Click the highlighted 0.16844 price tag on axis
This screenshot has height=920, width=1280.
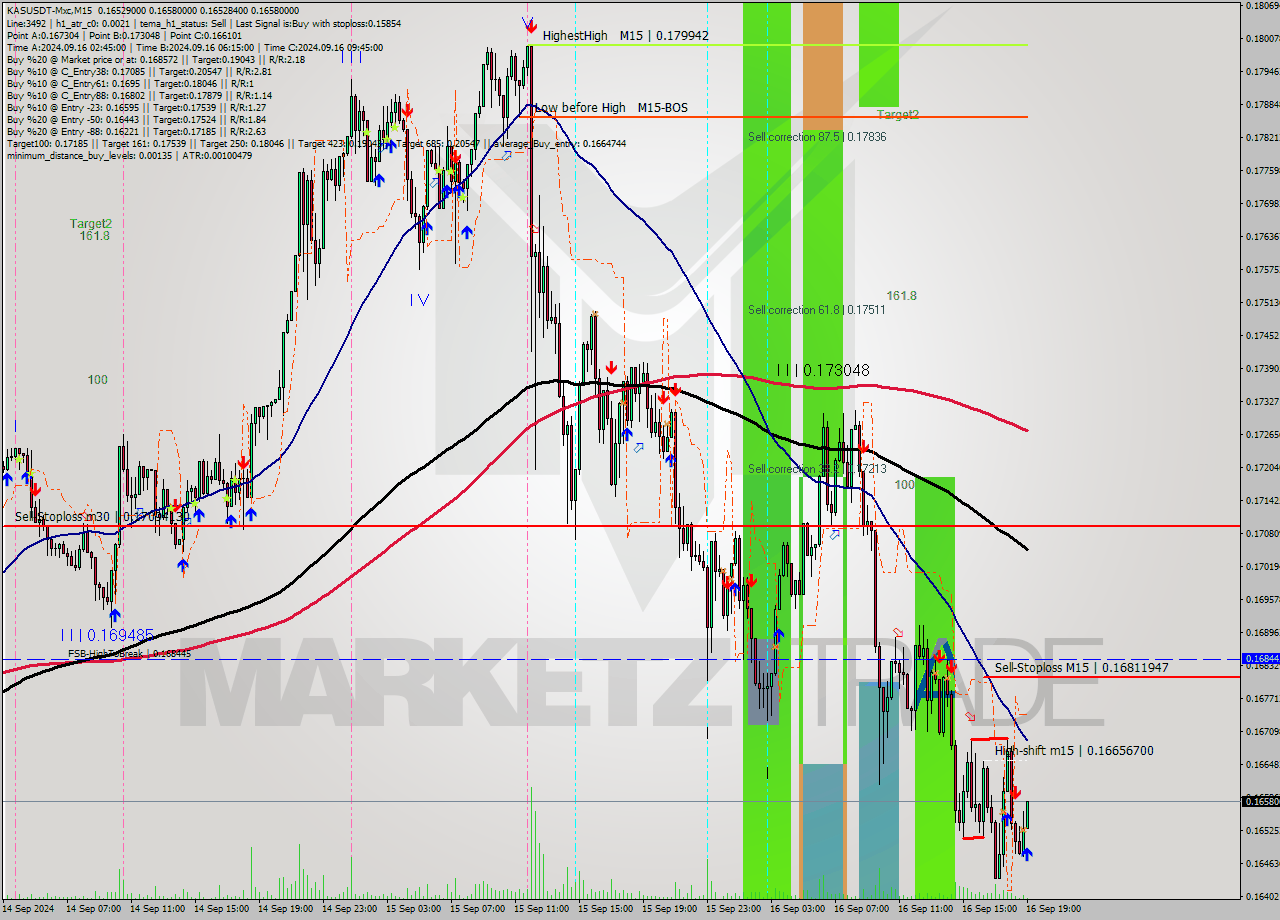point(1260,658)
